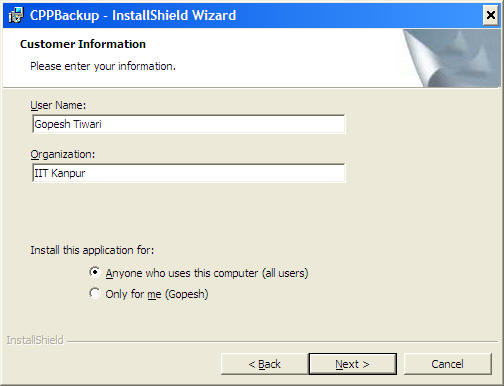The width and height of the screenshot is (504, 386).
Task: Click into the Organization input field
Action: tap(189, 173)
